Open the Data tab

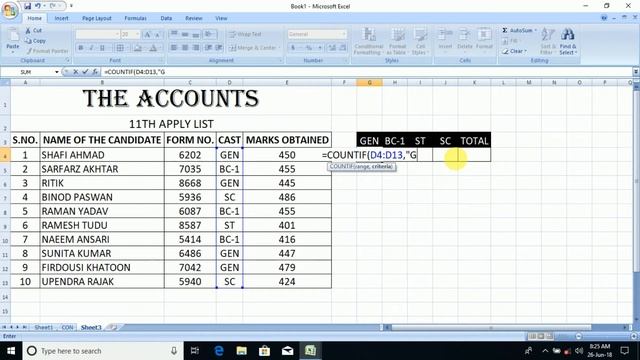166,18
